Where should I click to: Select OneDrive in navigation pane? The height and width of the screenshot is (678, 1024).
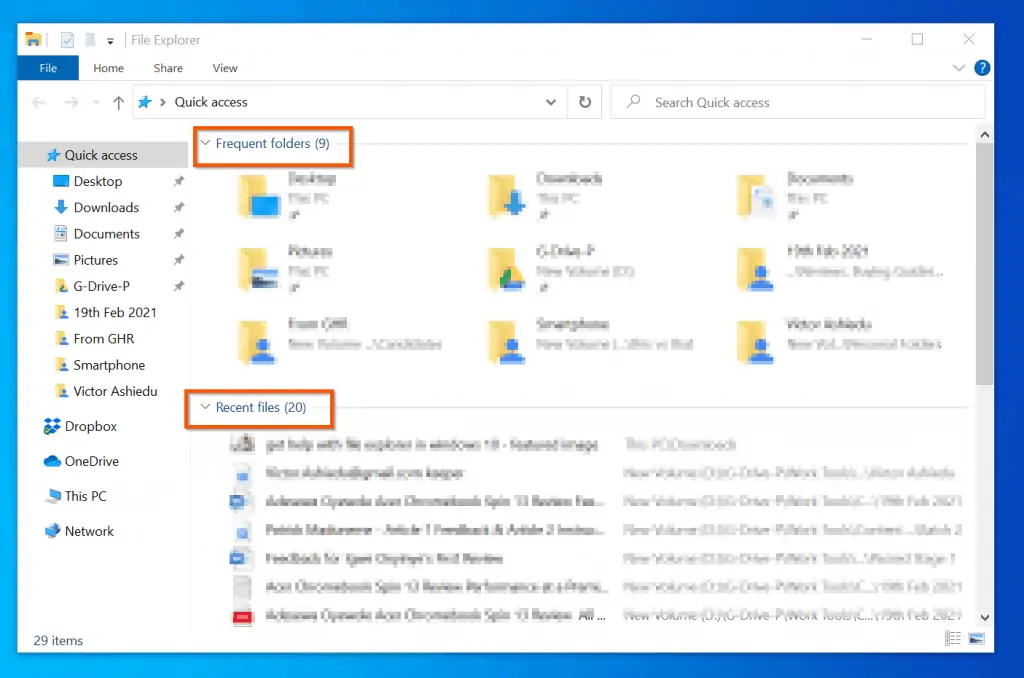81,461
